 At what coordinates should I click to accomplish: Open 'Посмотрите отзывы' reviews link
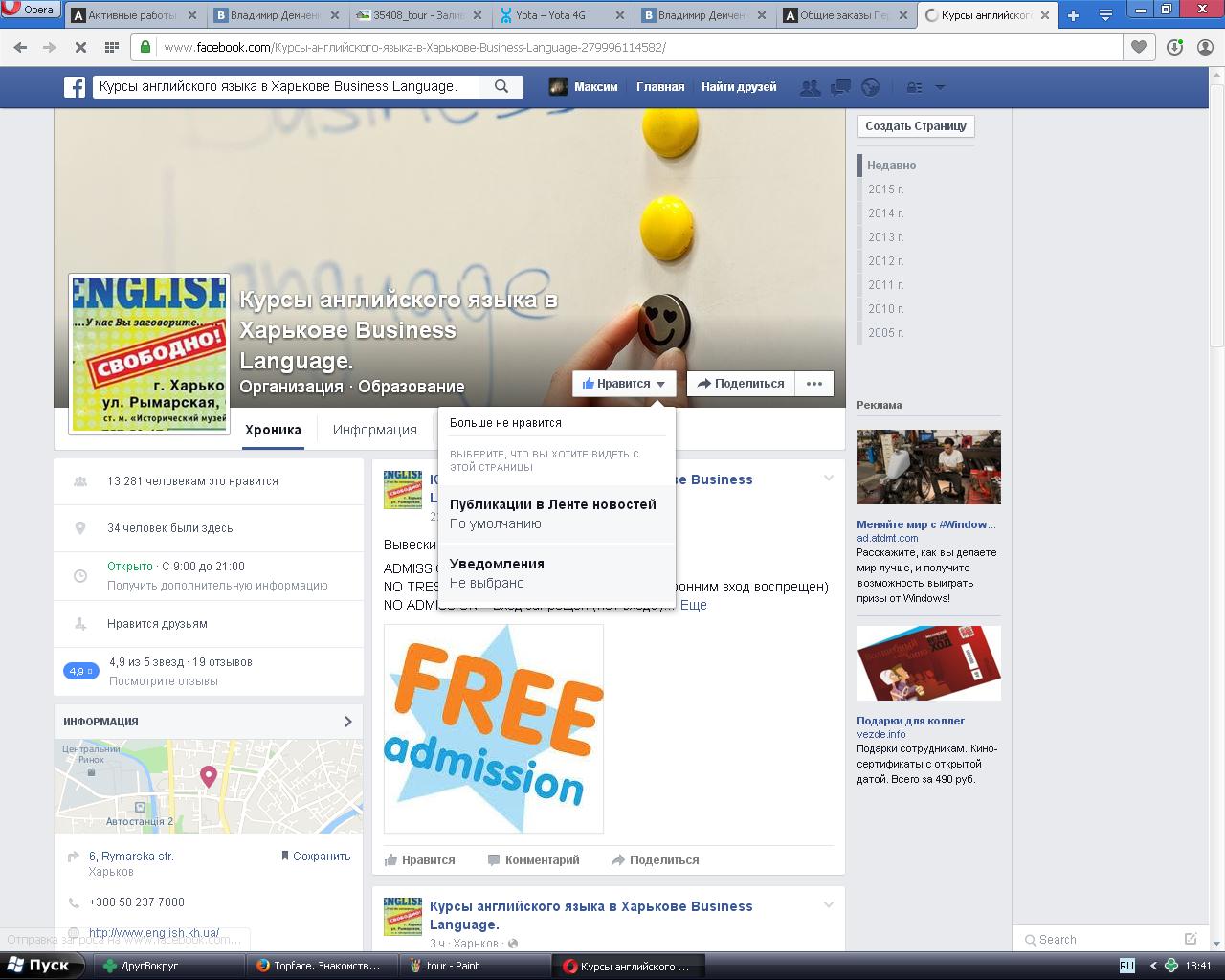pos(164,681)
